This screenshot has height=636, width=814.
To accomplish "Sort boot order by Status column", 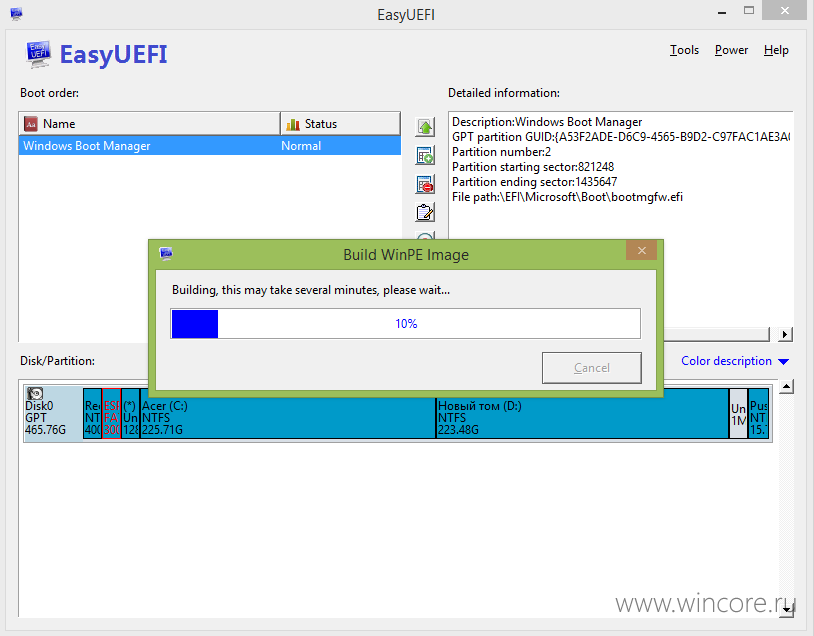I will click(341, 124).
